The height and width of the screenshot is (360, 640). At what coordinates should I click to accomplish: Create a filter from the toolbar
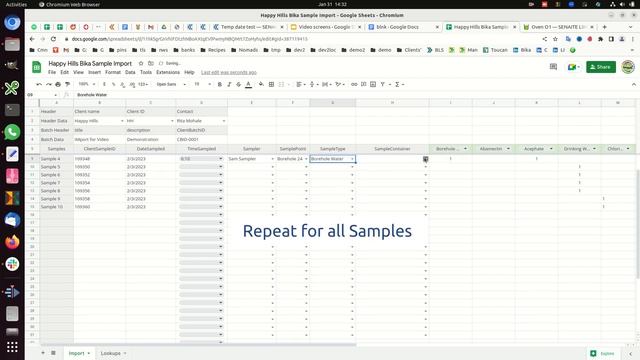pos(382,84)
